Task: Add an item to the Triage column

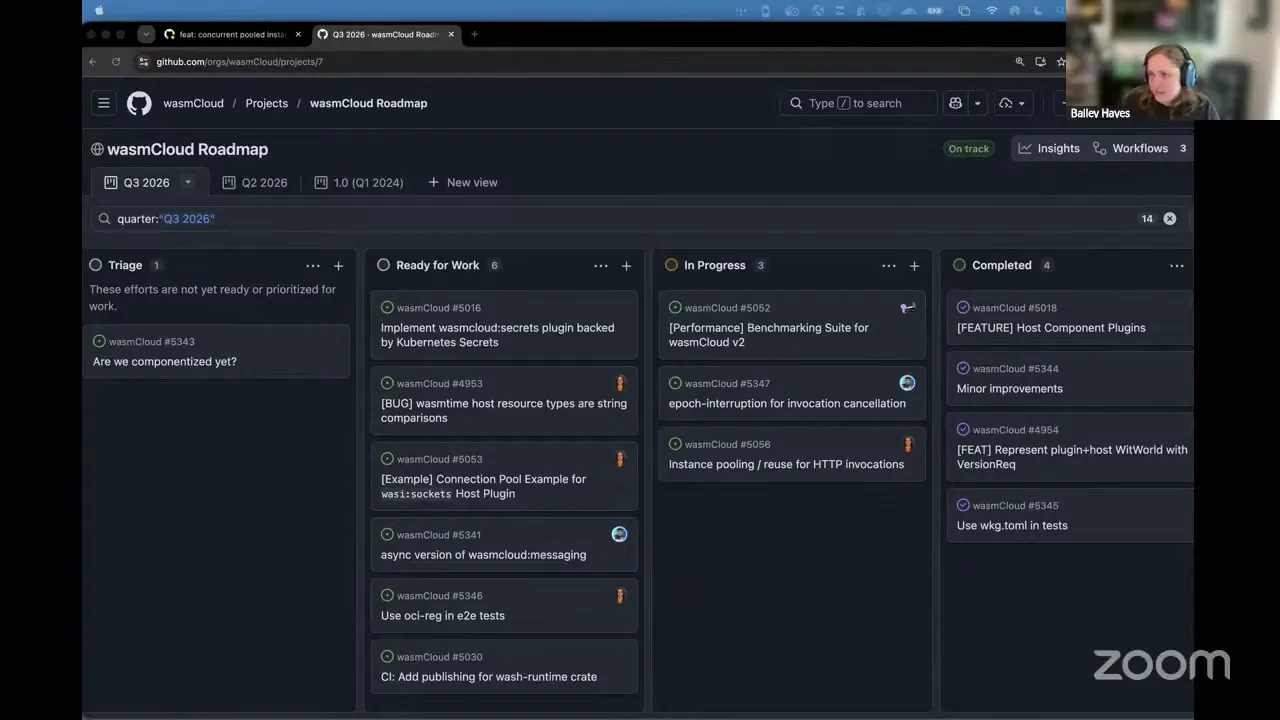Action: (x=338, y=265)
